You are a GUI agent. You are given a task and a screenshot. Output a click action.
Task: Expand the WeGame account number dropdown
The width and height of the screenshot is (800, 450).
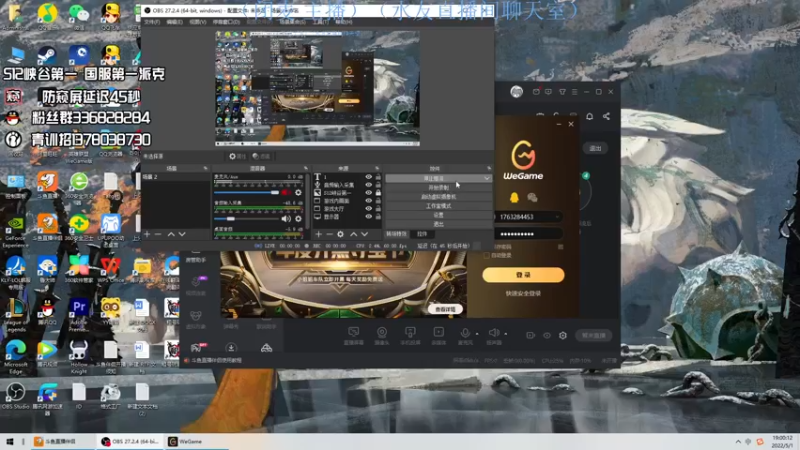click(x=557, y=217)
